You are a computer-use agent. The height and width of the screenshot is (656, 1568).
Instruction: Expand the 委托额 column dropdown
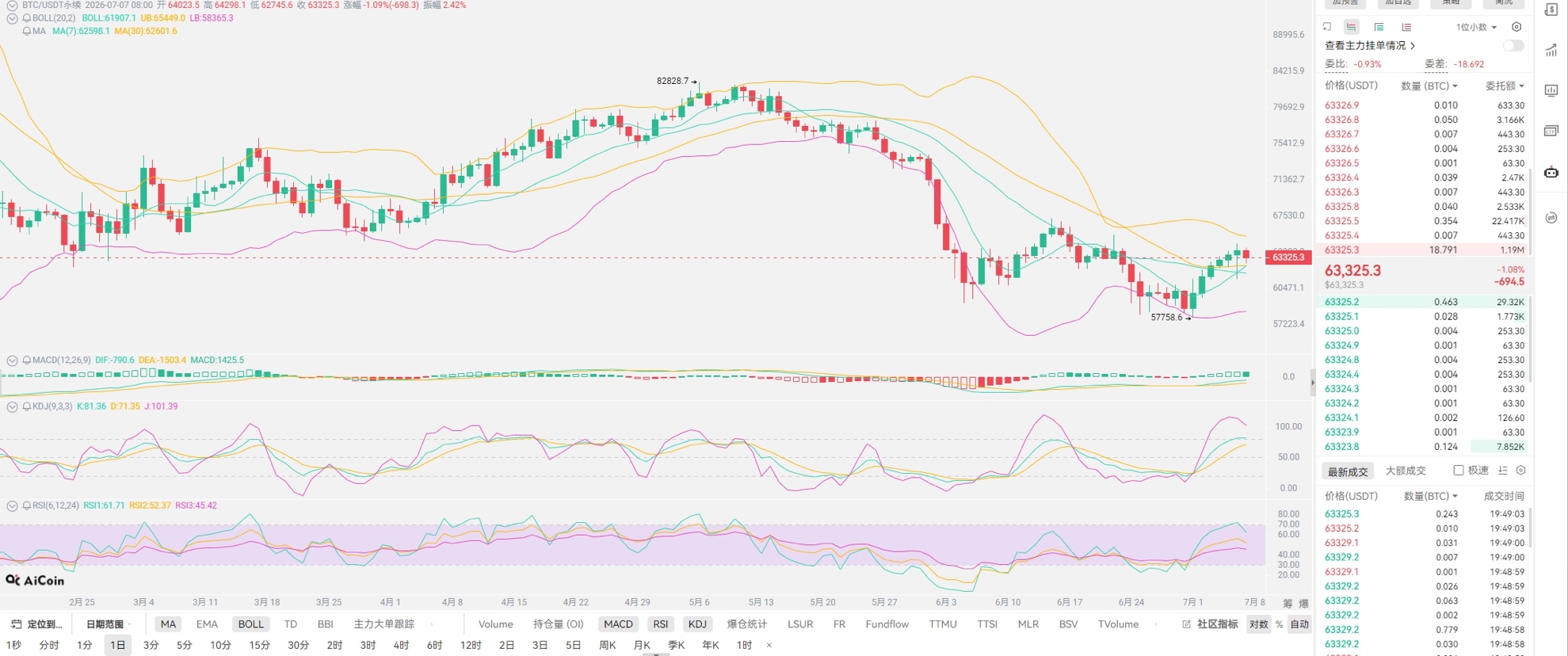(1505, 86)
